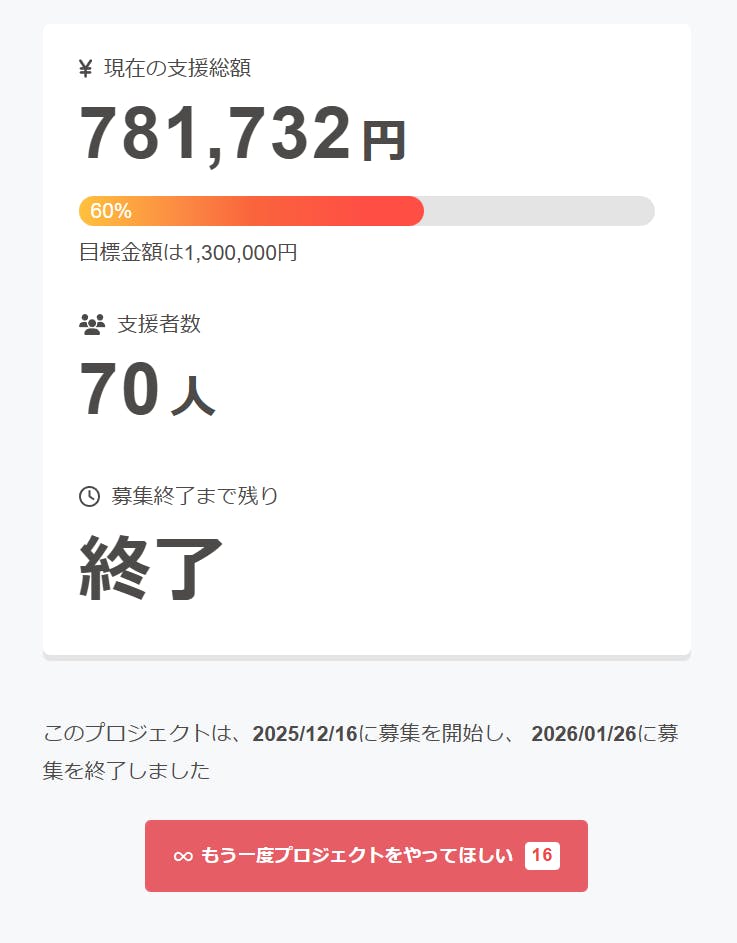Click the 16 count badge on the button
This screenshot has width=737, height=943.
coord(542,856)
